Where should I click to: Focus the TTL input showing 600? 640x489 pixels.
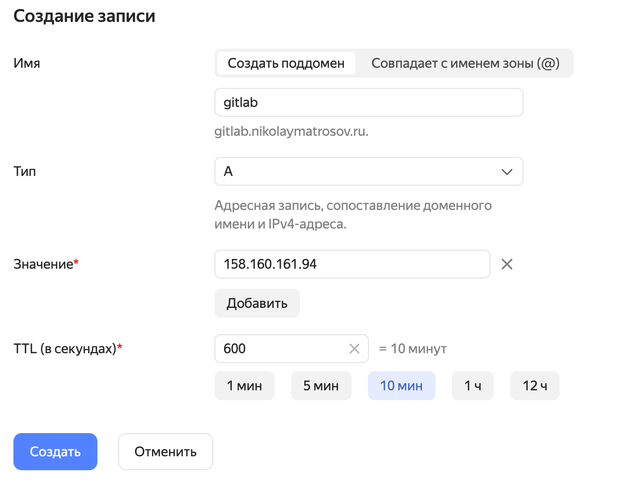280,348
